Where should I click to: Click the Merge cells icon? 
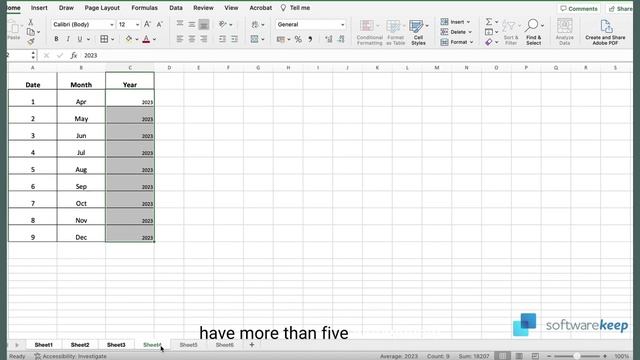[x=255, y=39]
